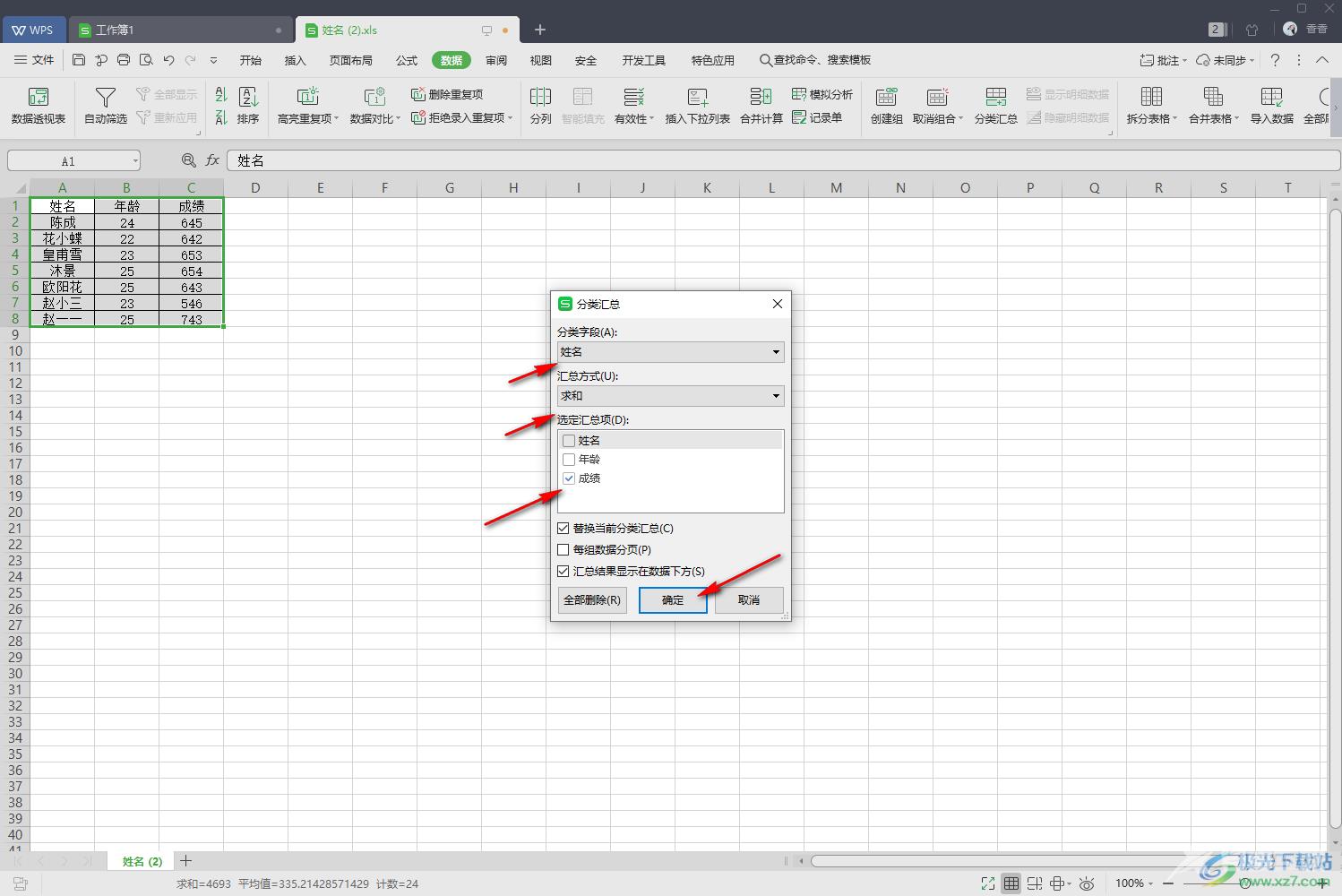The width and height of the screenshot is (1342, 896).
Task: Click the zoom out minus on slider
Action: 1168,883
